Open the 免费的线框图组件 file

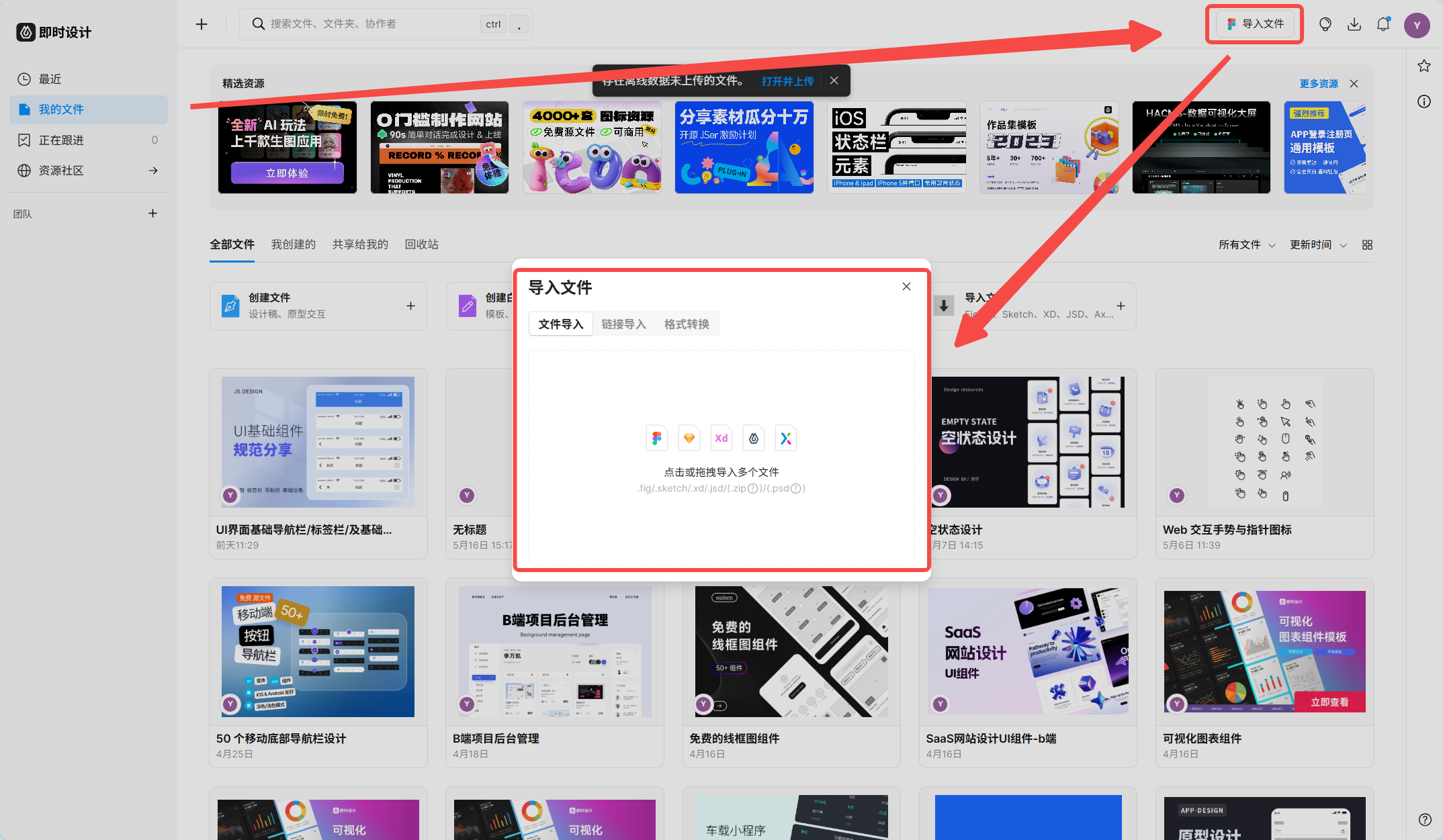coord(791,672)
